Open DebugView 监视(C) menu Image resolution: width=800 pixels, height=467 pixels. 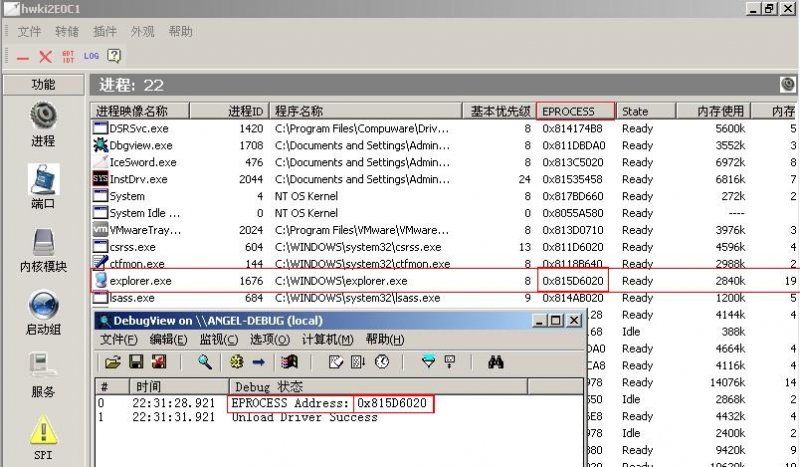(219, 339)
